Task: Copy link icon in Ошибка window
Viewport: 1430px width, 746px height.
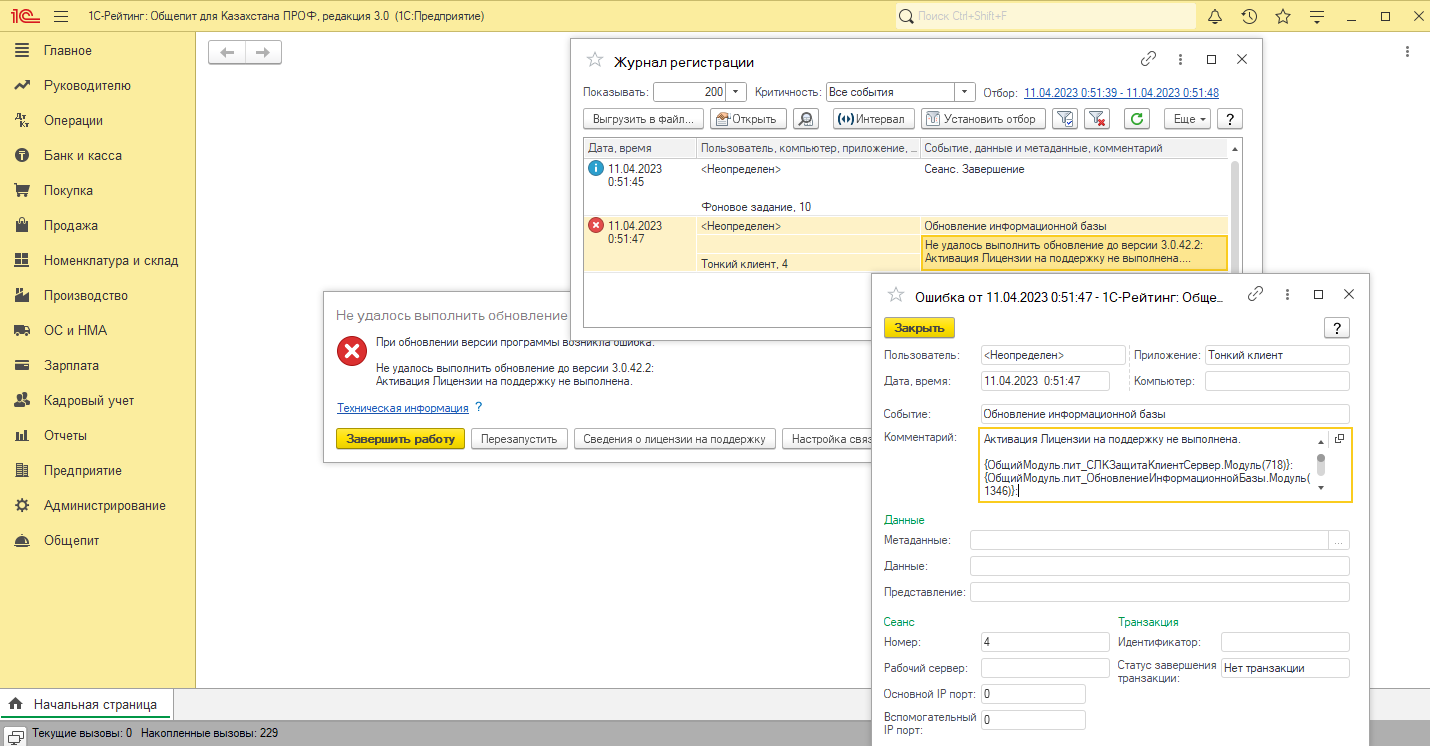Action: [1256, 294]
